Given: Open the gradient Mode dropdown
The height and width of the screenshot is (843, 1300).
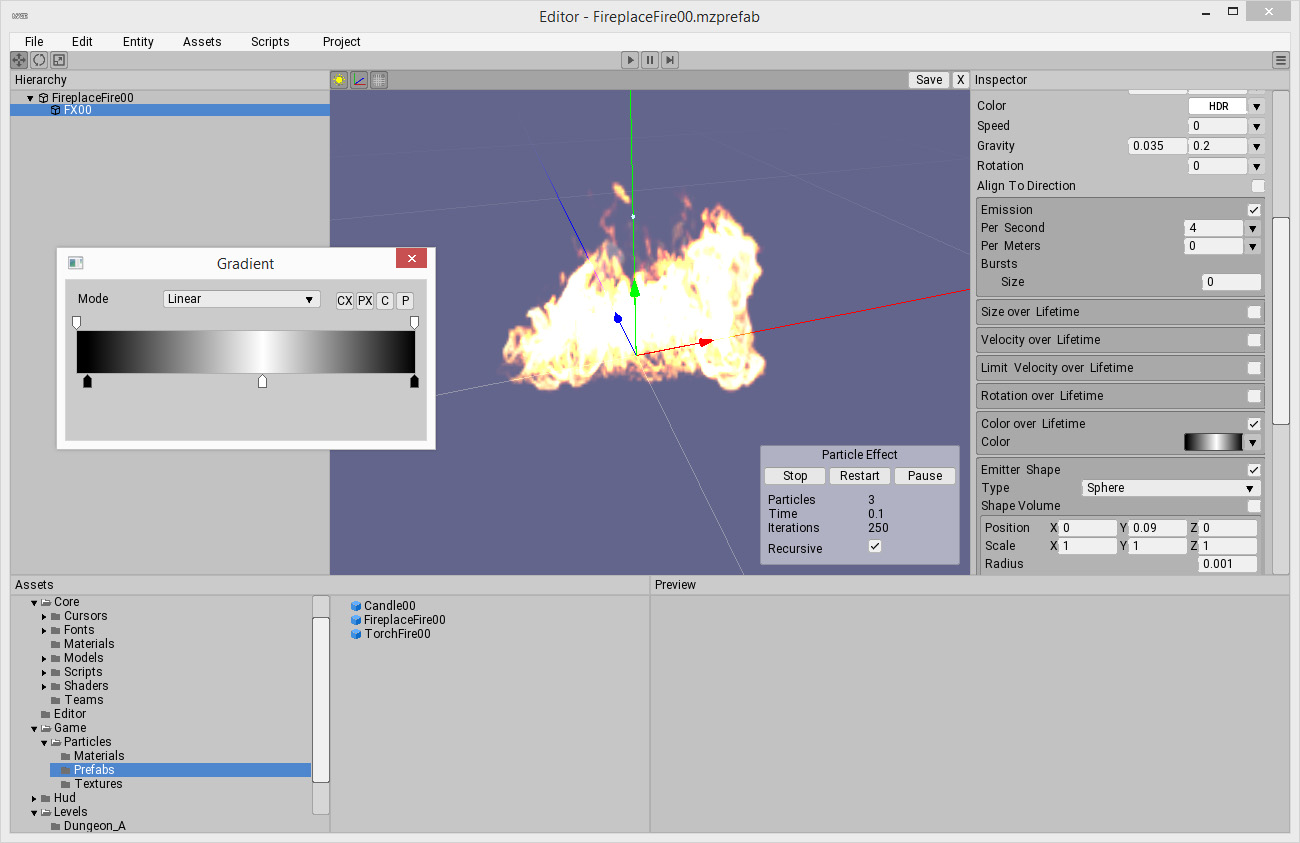Looking at the screenshot, I should click(241, 299).
